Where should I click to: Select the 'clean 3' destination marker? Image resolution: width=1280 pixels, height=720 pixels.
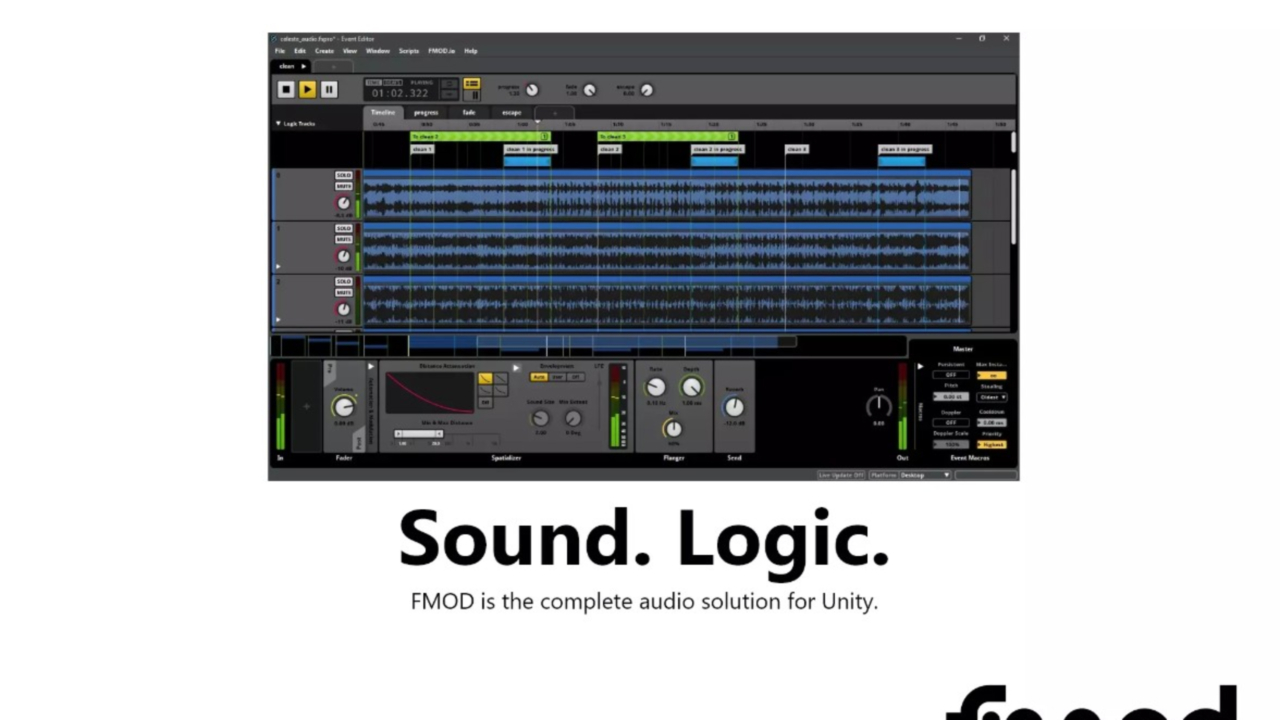tap(796, 149)
